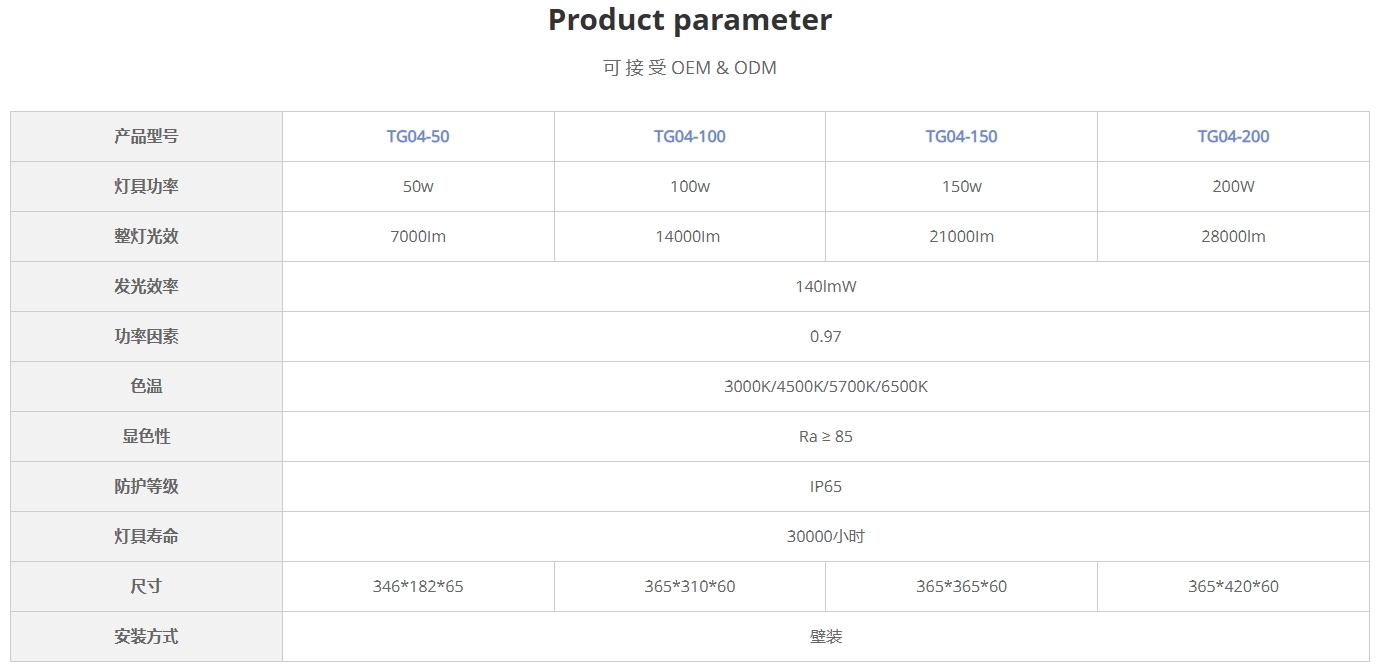
Task: Select the 3000K/4500K/5700K/6500K color temperature cell
Action: 825,387
